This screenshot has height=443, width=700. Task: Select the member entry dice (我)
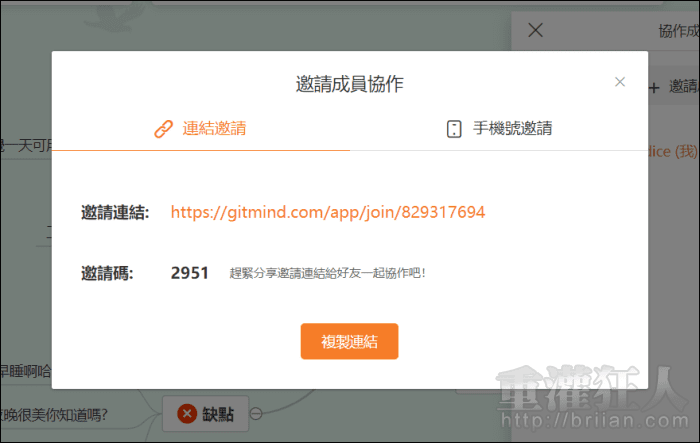tap(673, 148)
